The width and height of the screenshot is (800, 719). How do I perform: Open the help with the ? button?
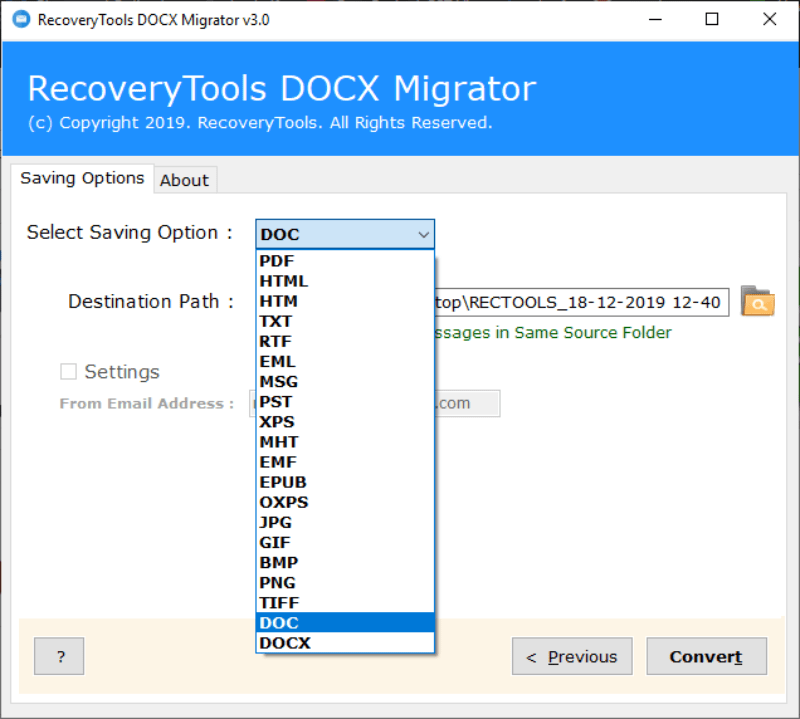click(x=59, y=656)
